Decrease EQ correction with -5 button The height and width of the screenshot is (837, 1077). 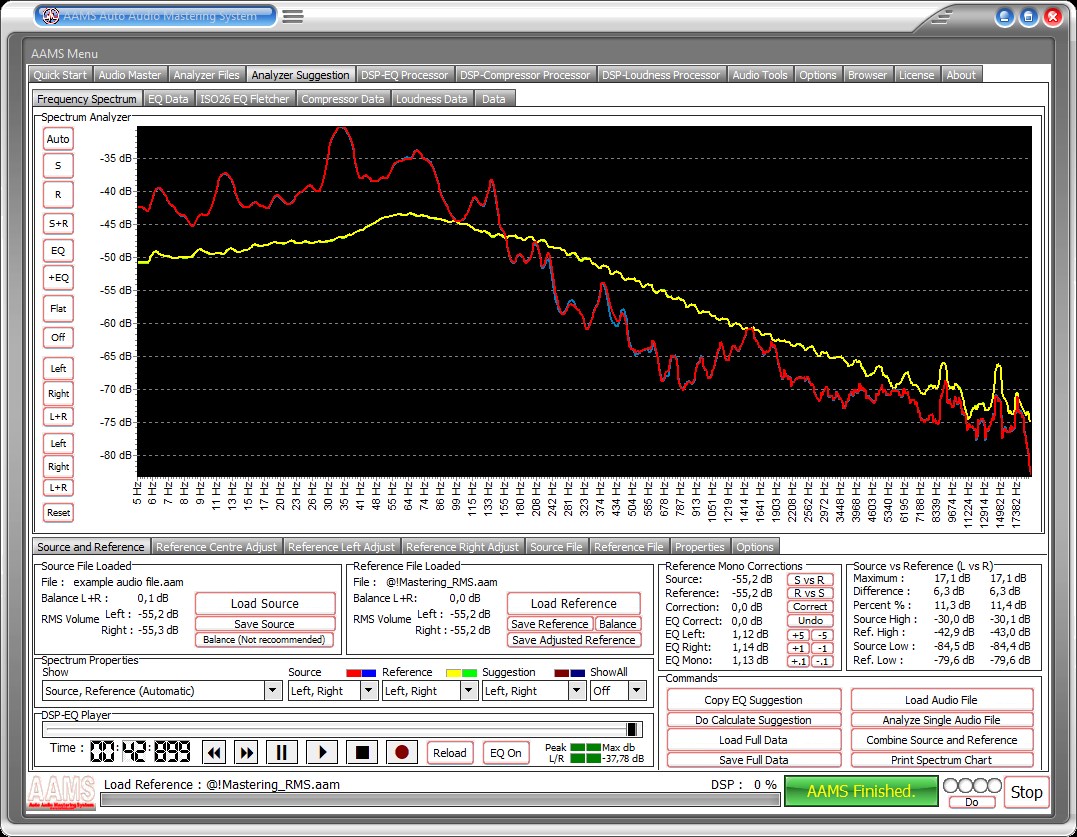coord(822,635)
